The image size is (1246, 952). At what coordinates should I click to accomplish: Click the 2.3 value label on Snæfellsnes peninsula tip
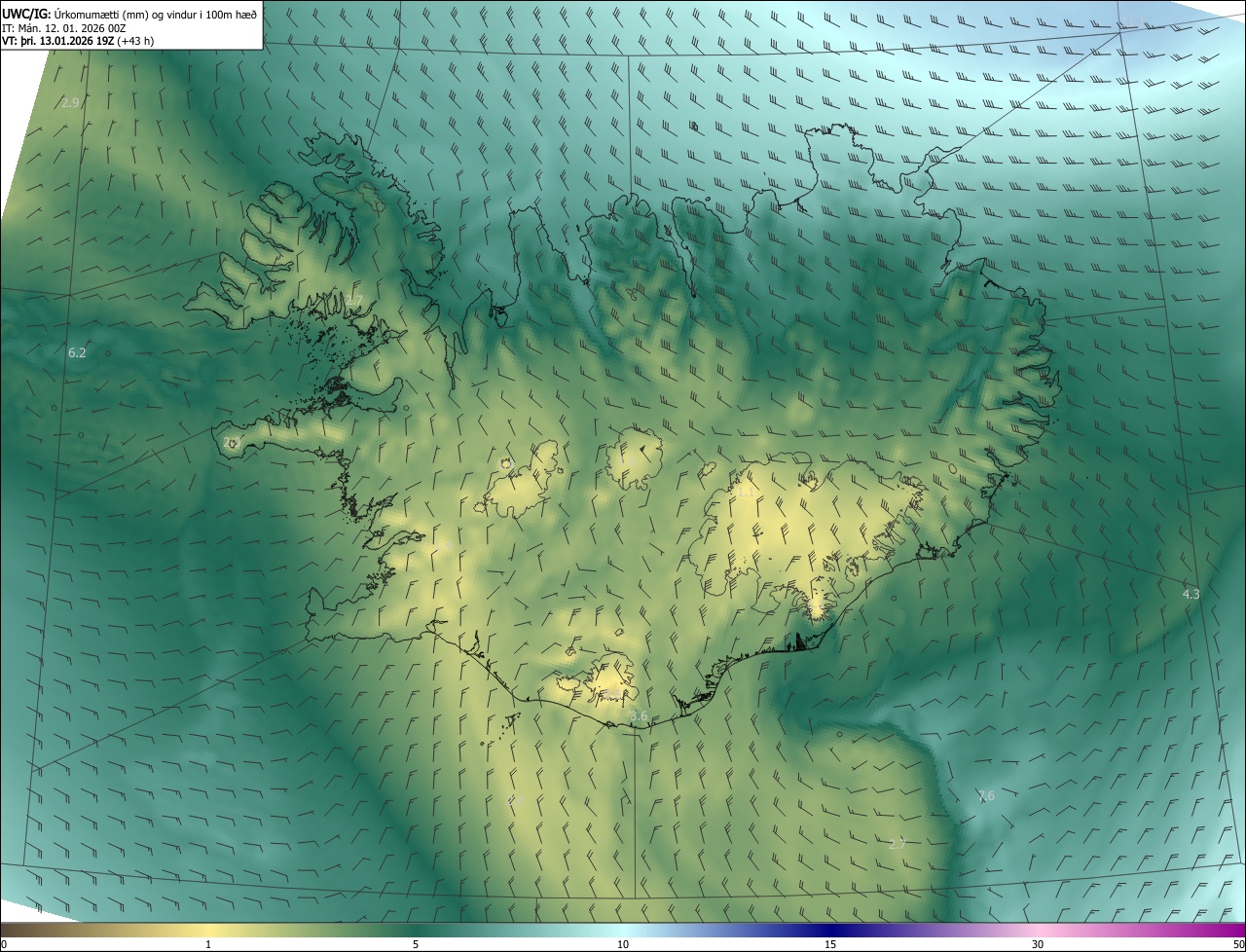(232, 442)
